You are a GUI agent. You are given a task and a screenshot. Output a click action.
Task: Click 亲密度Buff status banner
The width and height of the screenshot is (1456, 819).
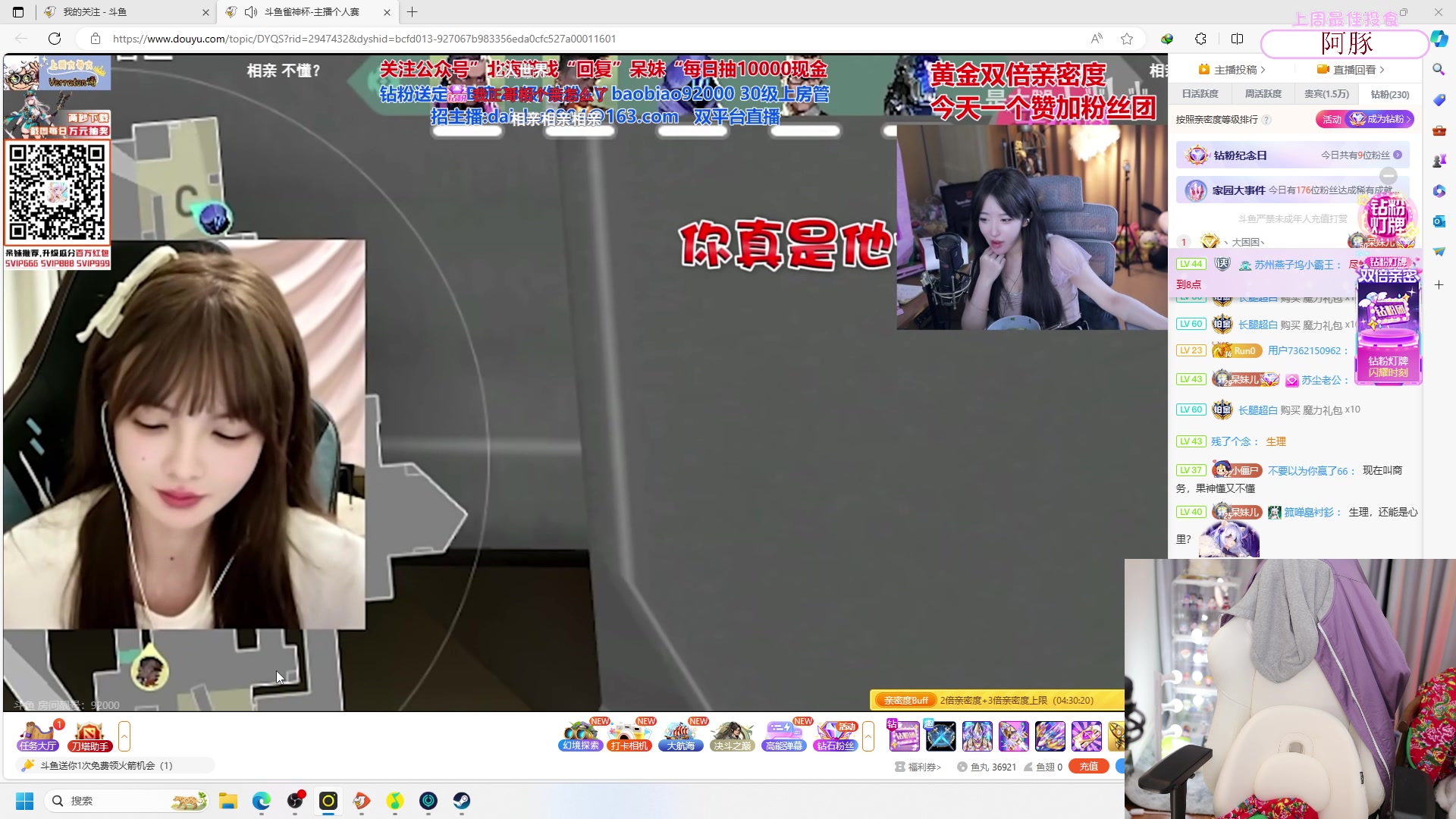(x=996, y=700)
